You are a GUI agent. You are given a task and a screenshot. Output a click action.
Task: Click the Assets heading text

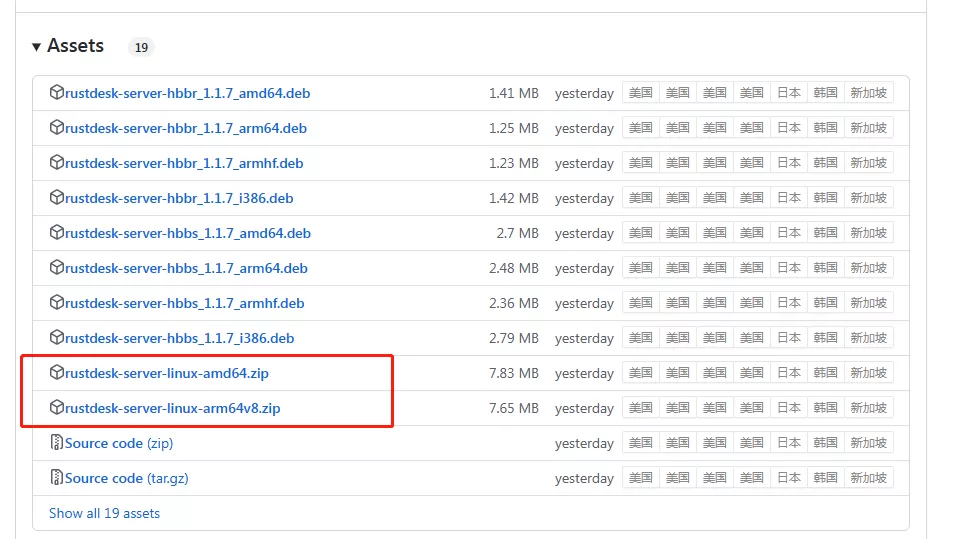[75, 45]
